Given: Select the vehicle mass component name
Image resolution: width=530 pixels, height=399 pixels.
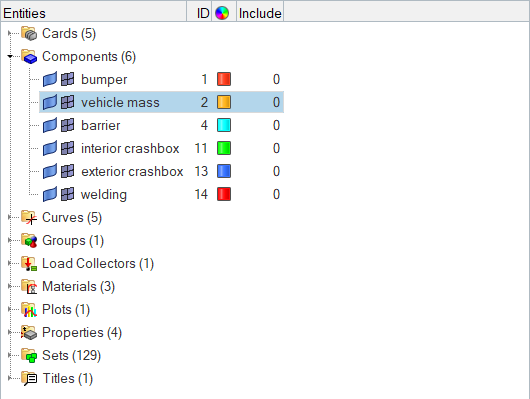Looking at the screenshot, I should click(x=120, y=102).
